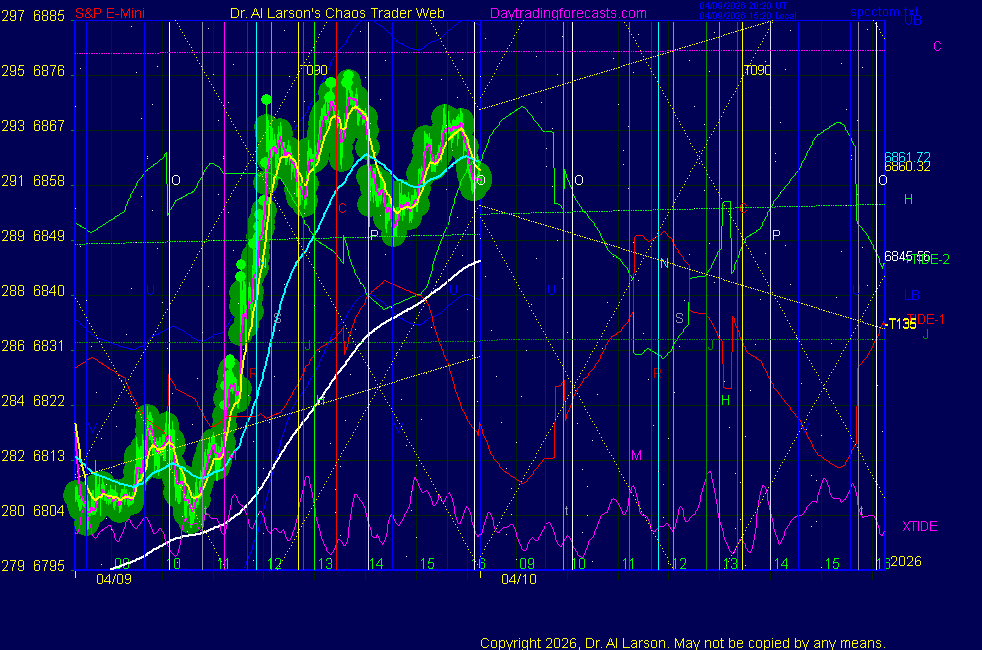
Task: Click the XTIDE legend label
Action: 920,526
